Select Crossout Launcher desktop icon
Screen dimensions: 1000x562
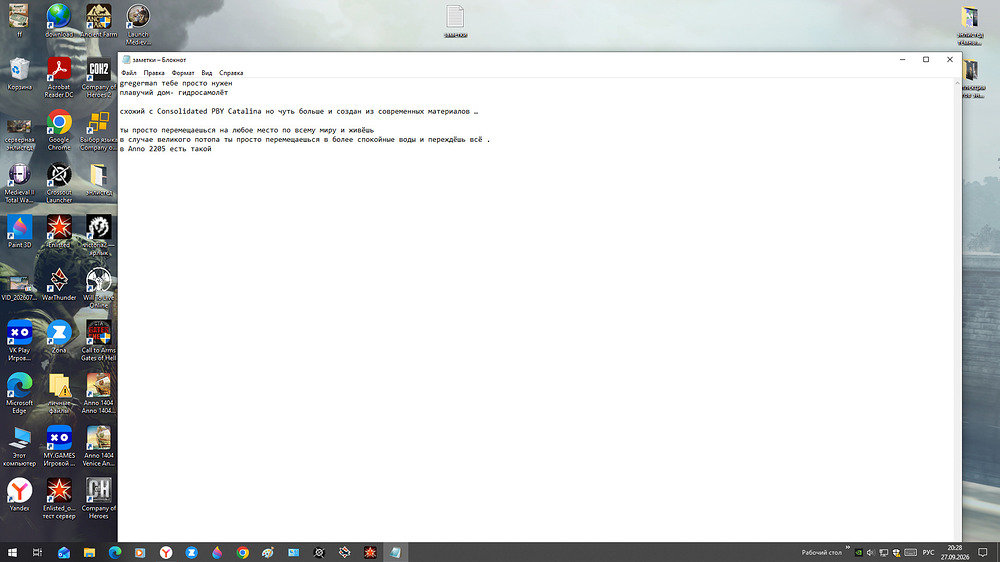click(x=59, y=183)
